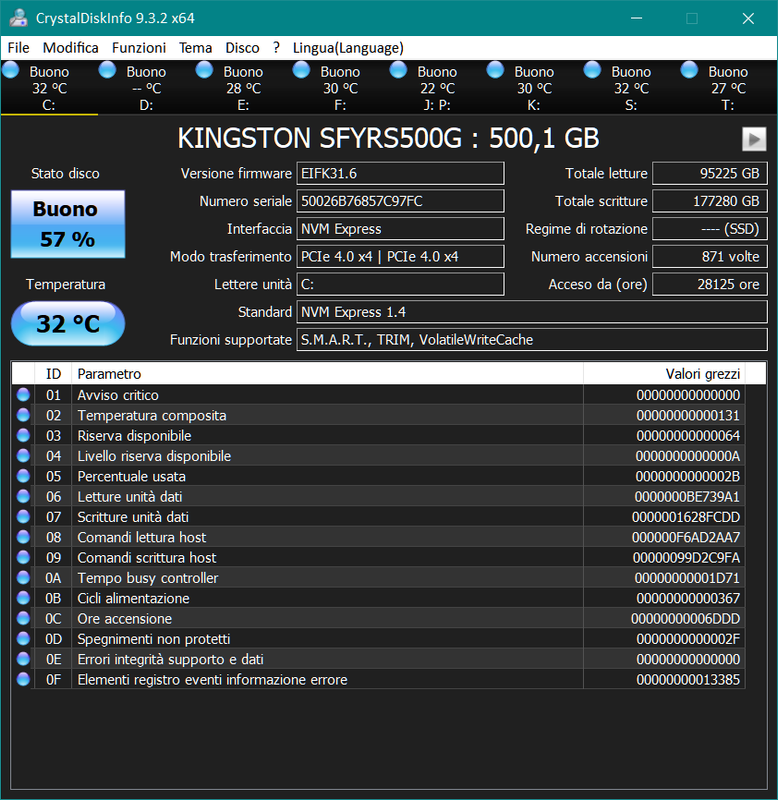This screenshot has width=778, height=800.
Task: Click the Funzioni supportate field
Action: (x=532, y=339)
